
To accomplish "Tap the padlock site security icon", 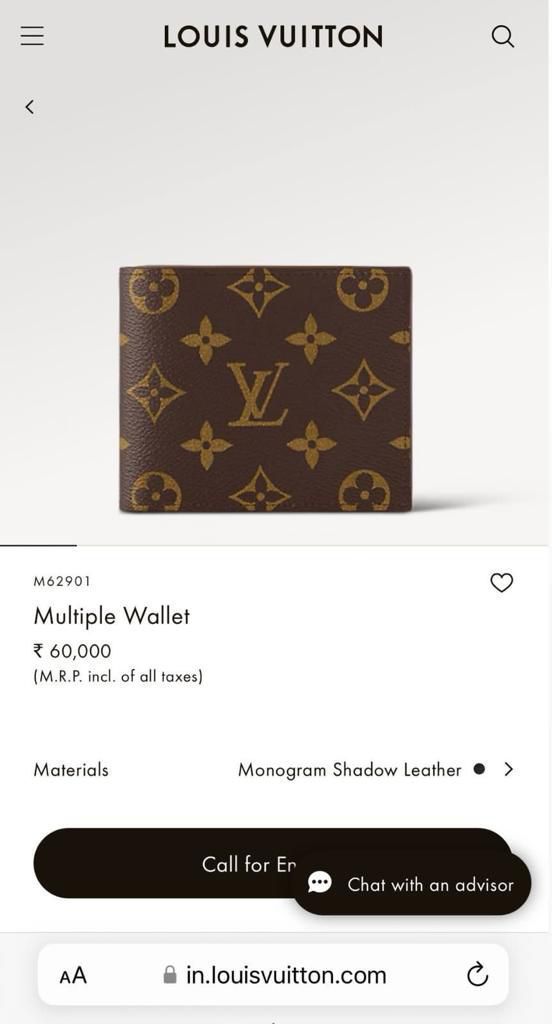I will (170, 975).
